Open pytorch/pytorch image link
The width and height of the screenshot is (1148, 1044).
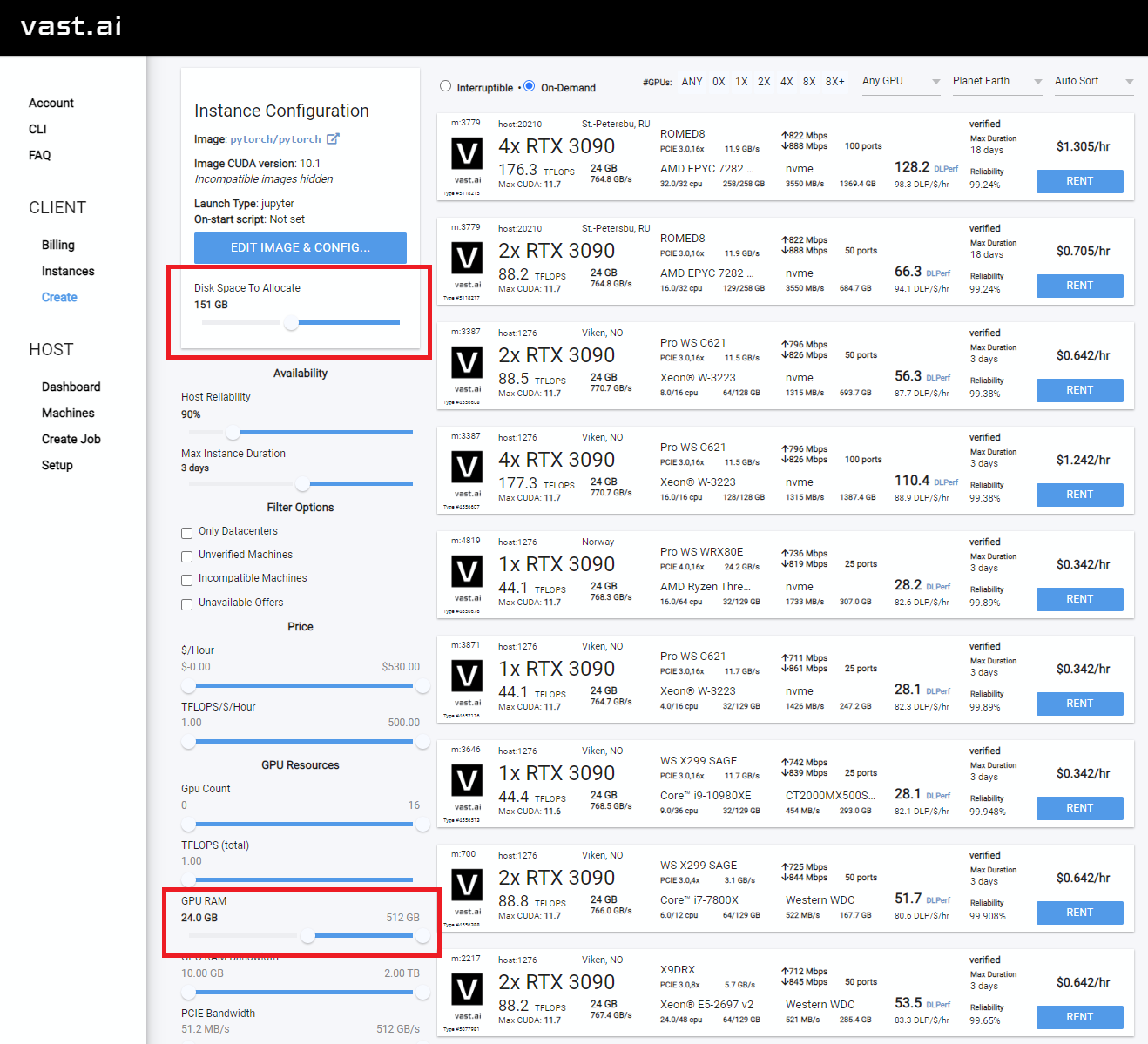click(275, 139)
